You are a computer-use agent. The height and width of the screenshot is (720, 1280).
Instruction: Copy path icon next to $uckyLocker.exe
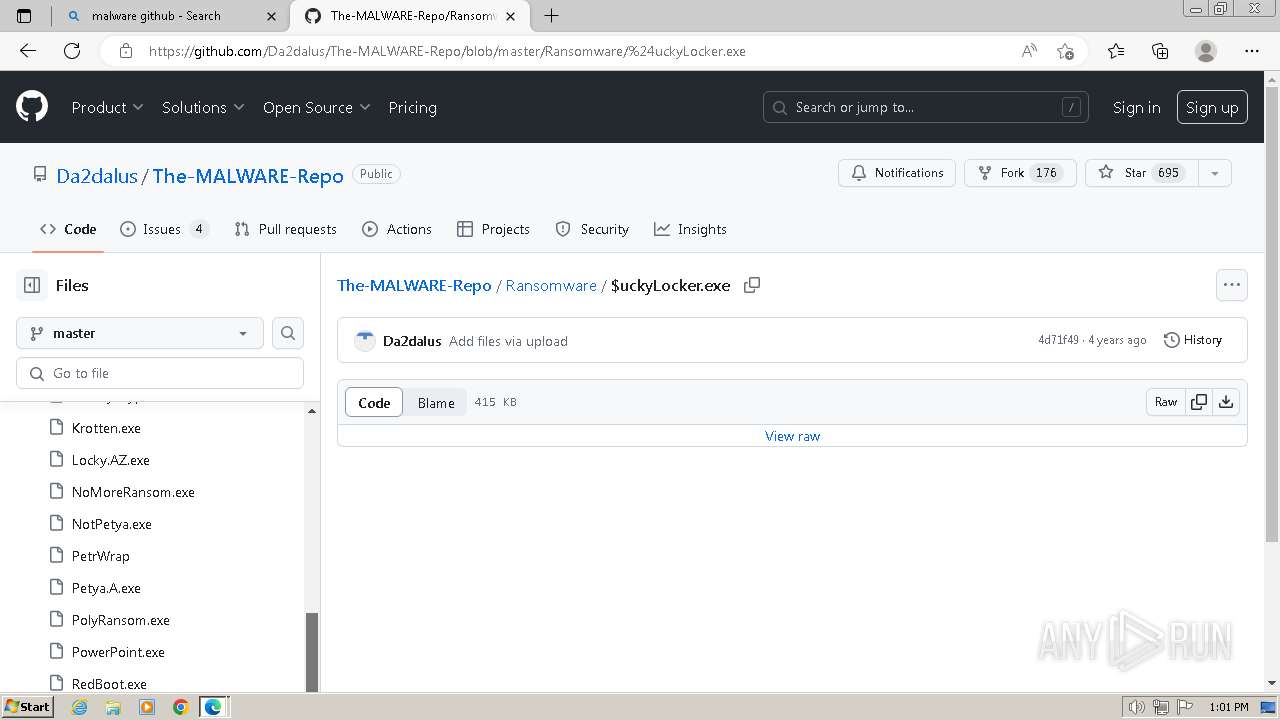point(752,285)
